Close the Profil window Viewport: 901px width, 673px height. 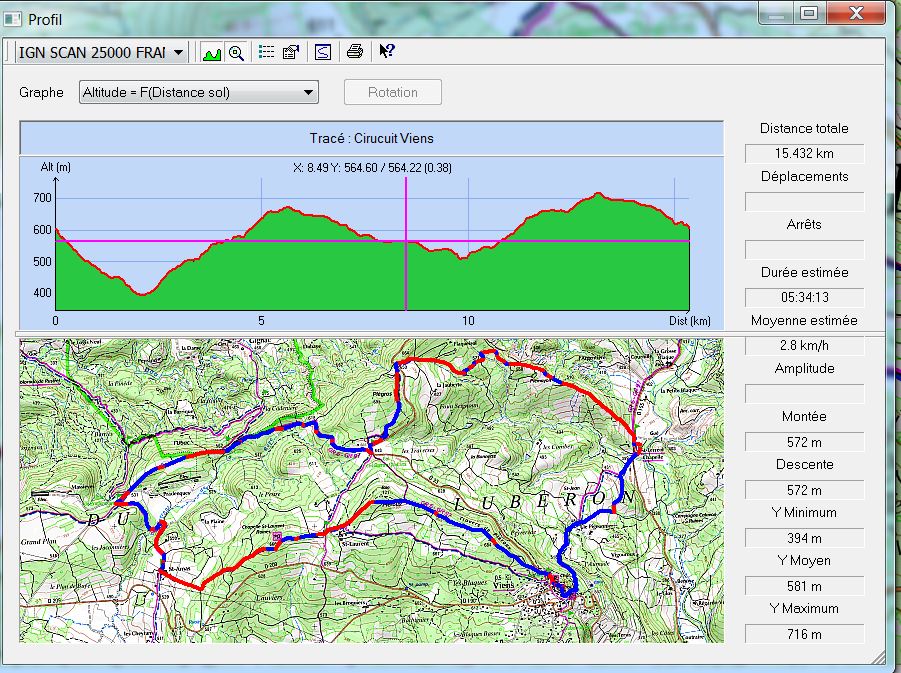click(x=856, y=13)
